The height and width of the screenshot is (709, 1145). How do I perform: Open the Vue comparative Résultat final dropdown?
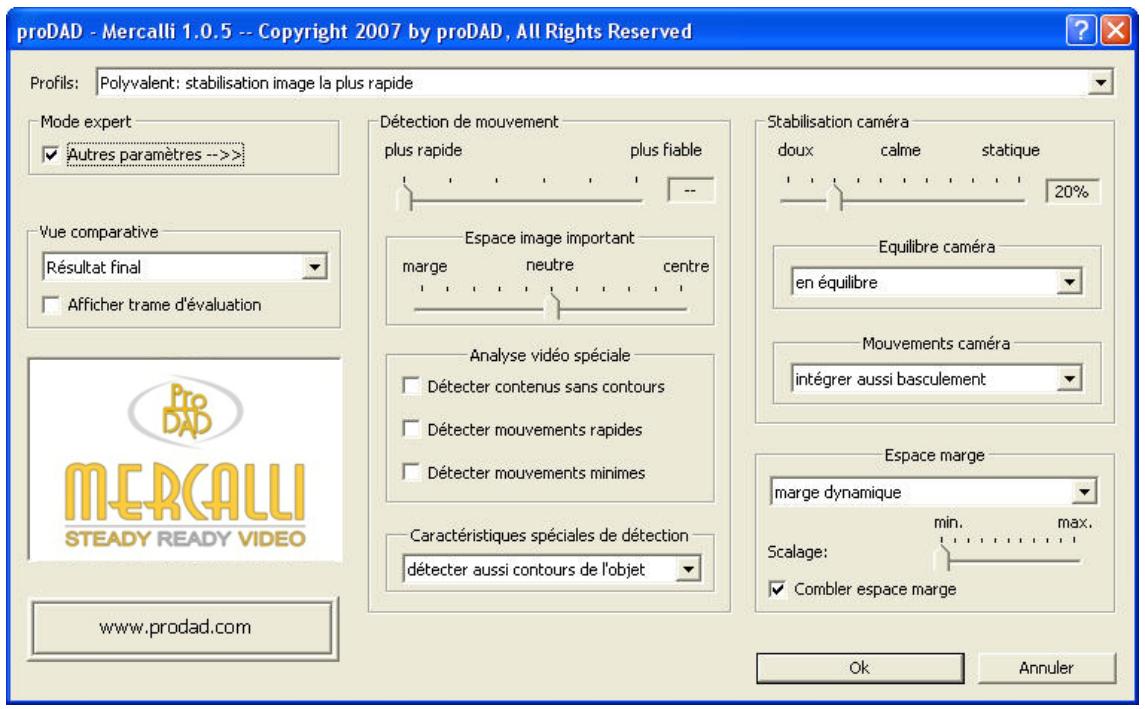[x=314, y=267]
